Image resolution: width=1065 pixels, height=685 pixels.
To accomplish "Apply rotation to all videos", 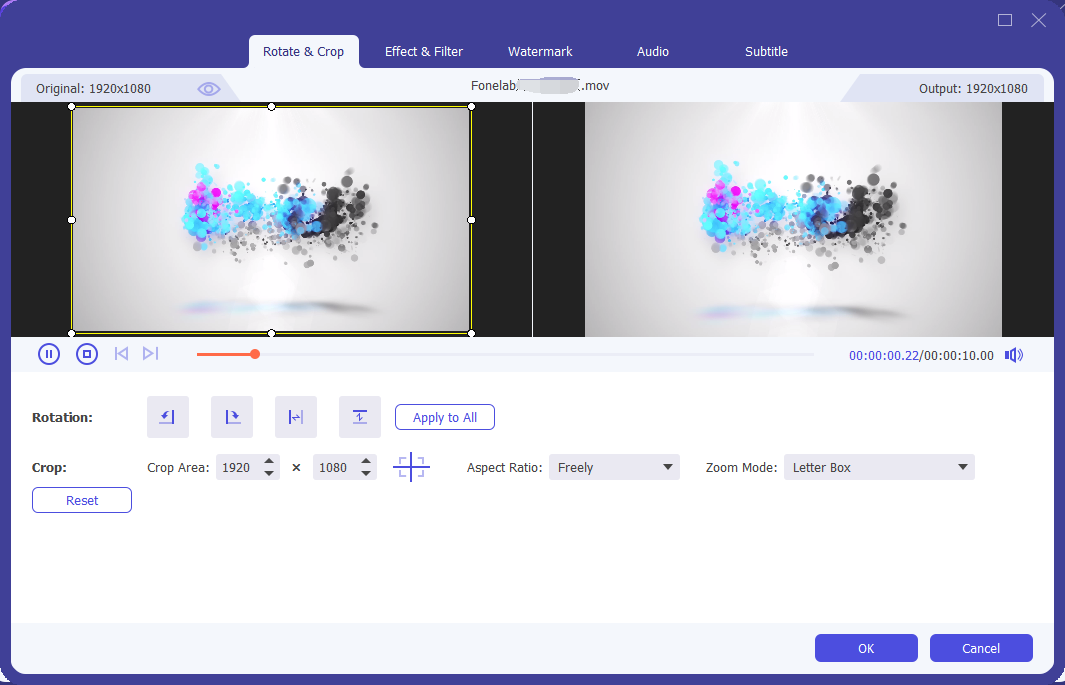I will [444, 417].
